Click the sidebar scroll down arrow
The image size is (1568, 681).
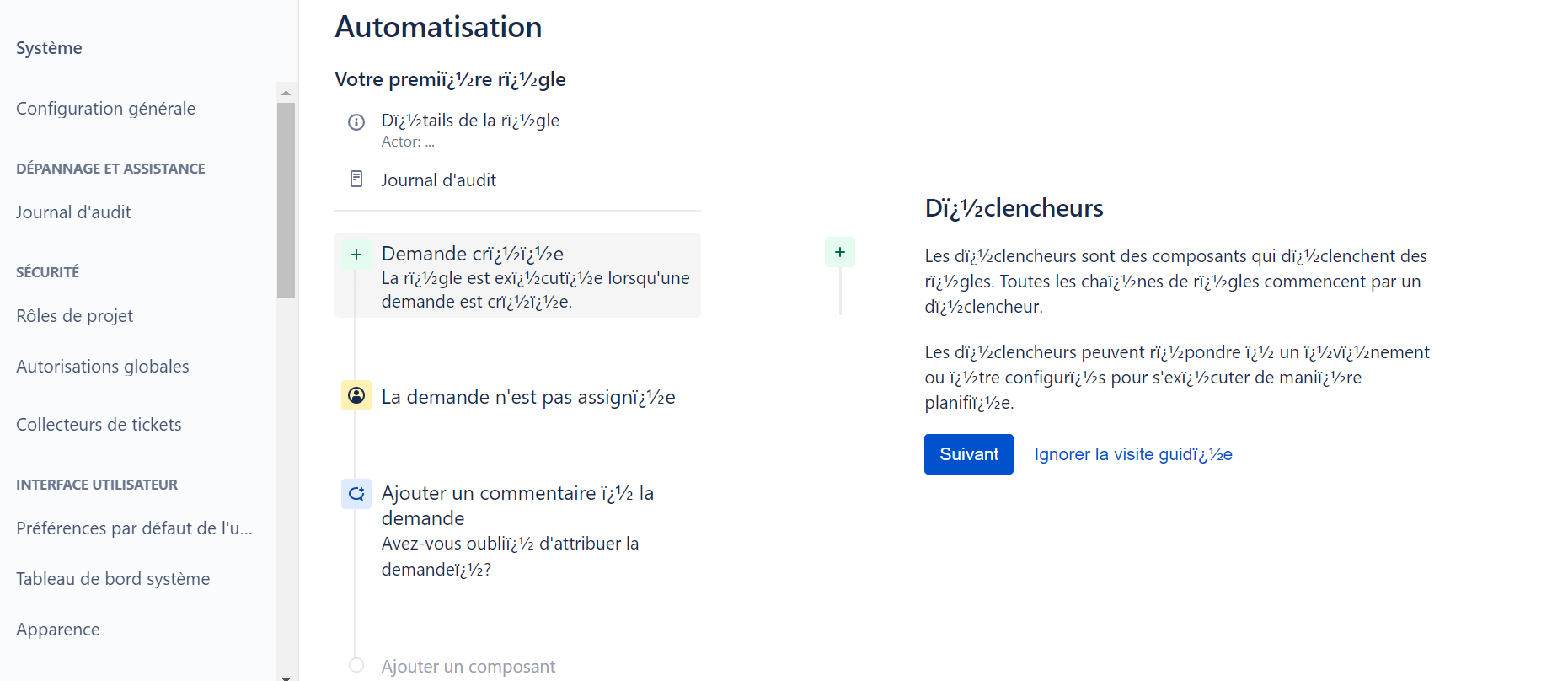click(286, 676)
